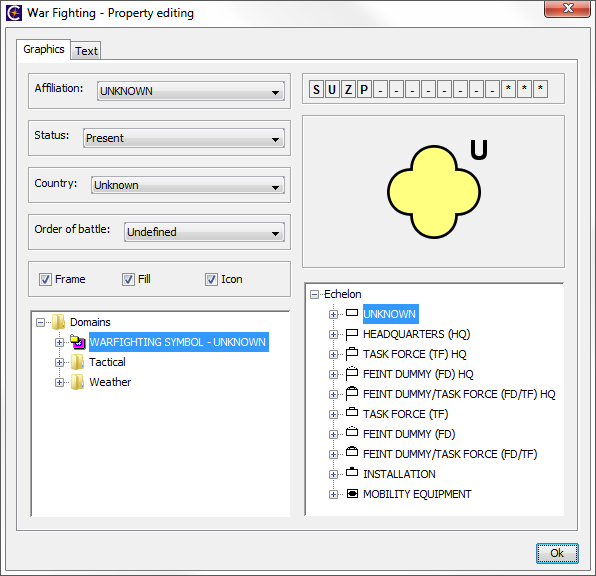Expand the Warfighting Symbol - Unknown node
This screenshot has width=596, height=576.
click(x=59, y=342)
